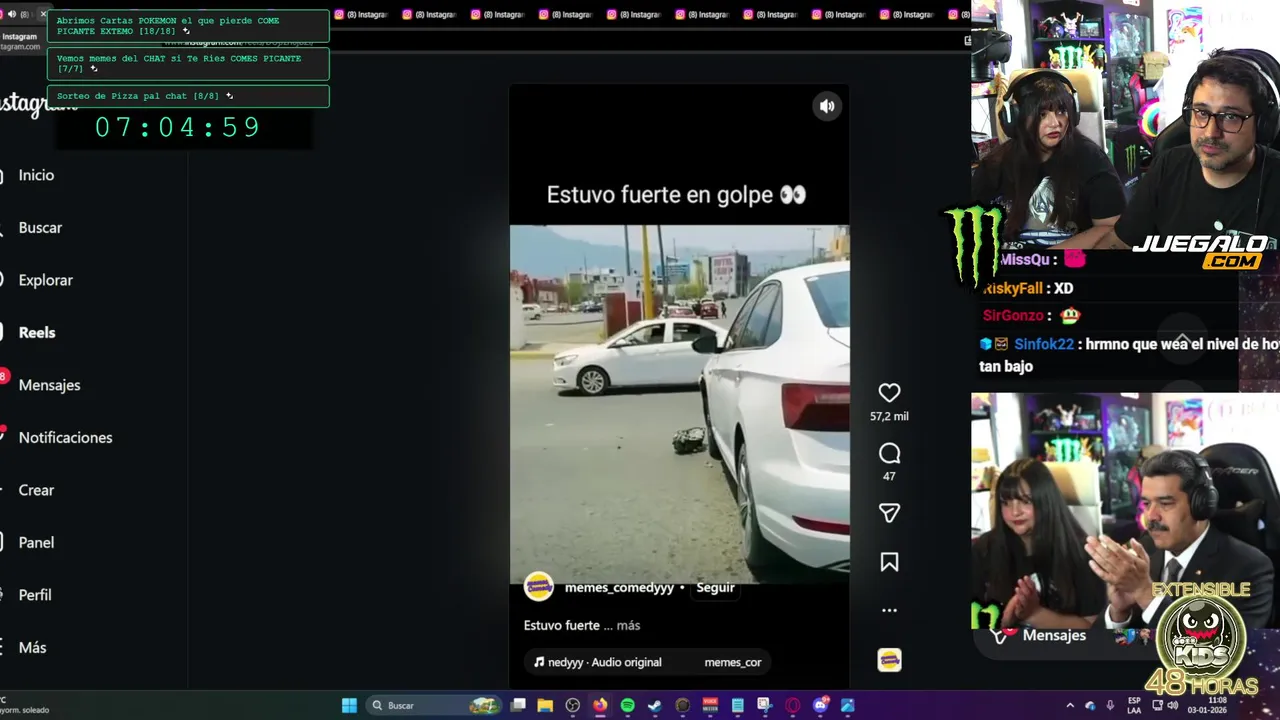Save the reel with the bookmark icon
This screenshot has height=720, width=1280.
889,562
